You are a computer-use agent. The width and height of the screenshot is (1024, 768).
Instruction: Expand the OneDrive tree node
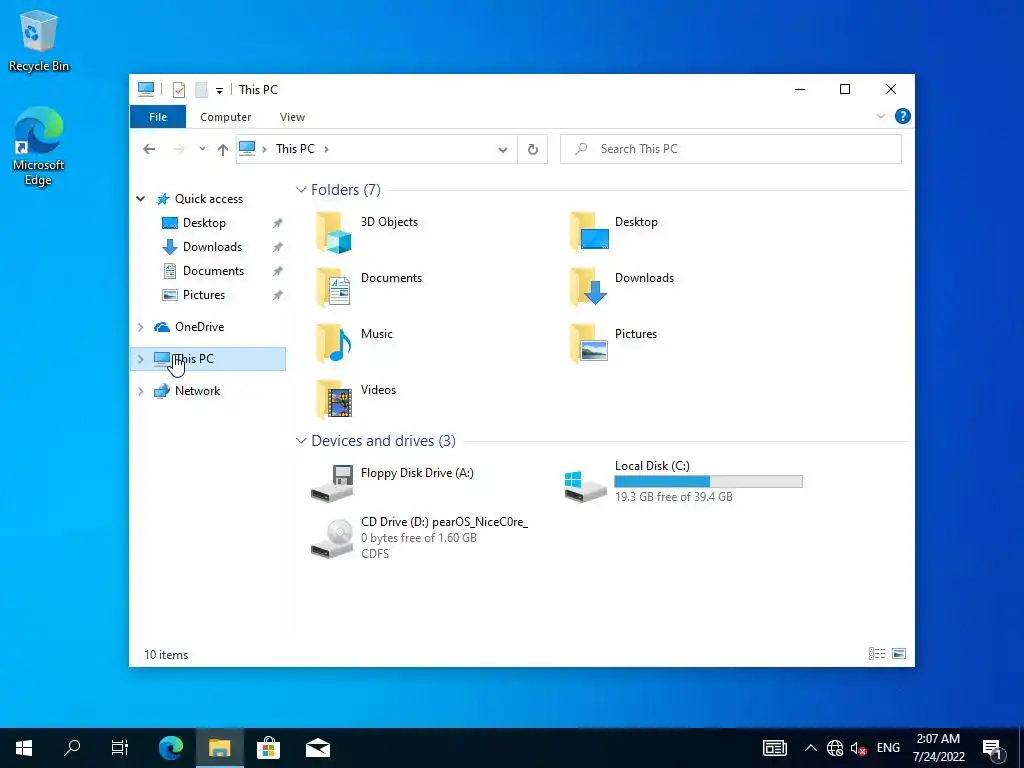pyautogui.click(x=140, y=327)
